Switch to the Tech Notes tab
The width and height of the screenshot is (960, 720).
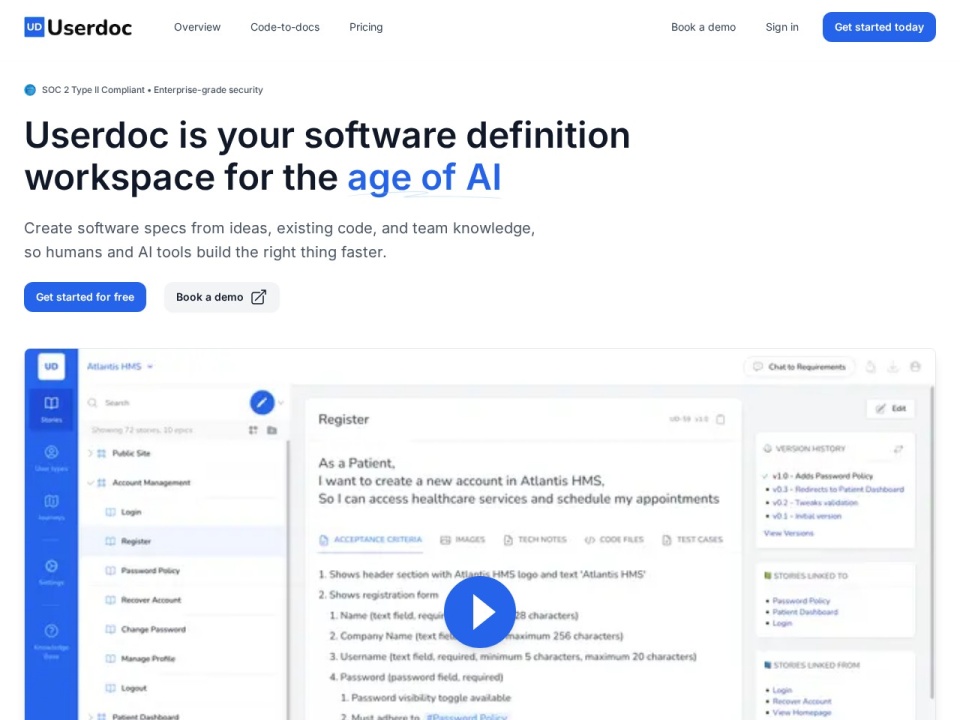(535, 539)
